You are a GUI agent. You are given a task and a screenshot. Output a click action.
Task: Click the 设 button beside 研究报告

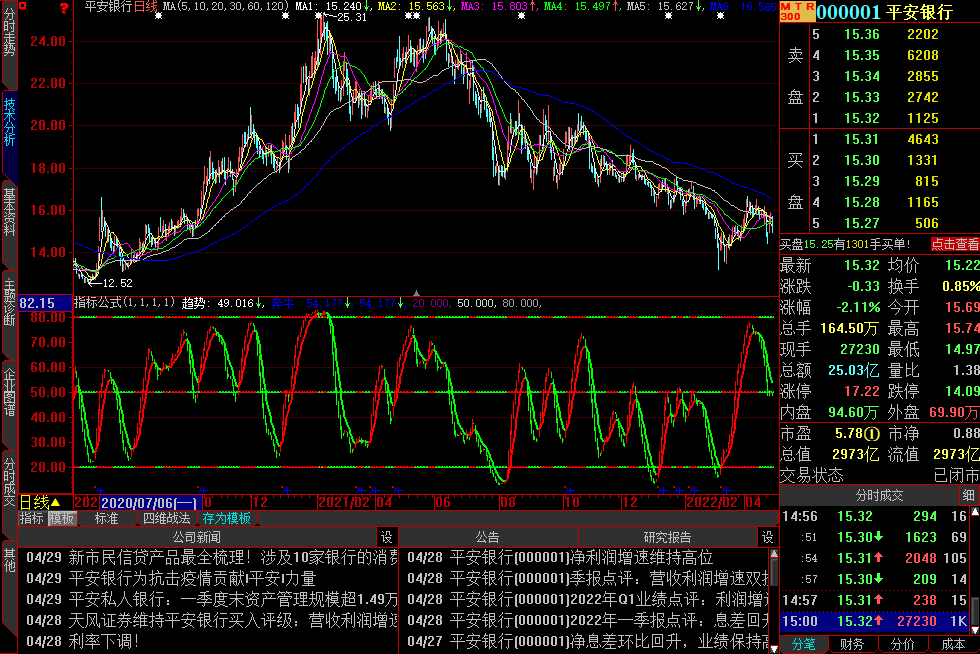(x=768, y=537)
